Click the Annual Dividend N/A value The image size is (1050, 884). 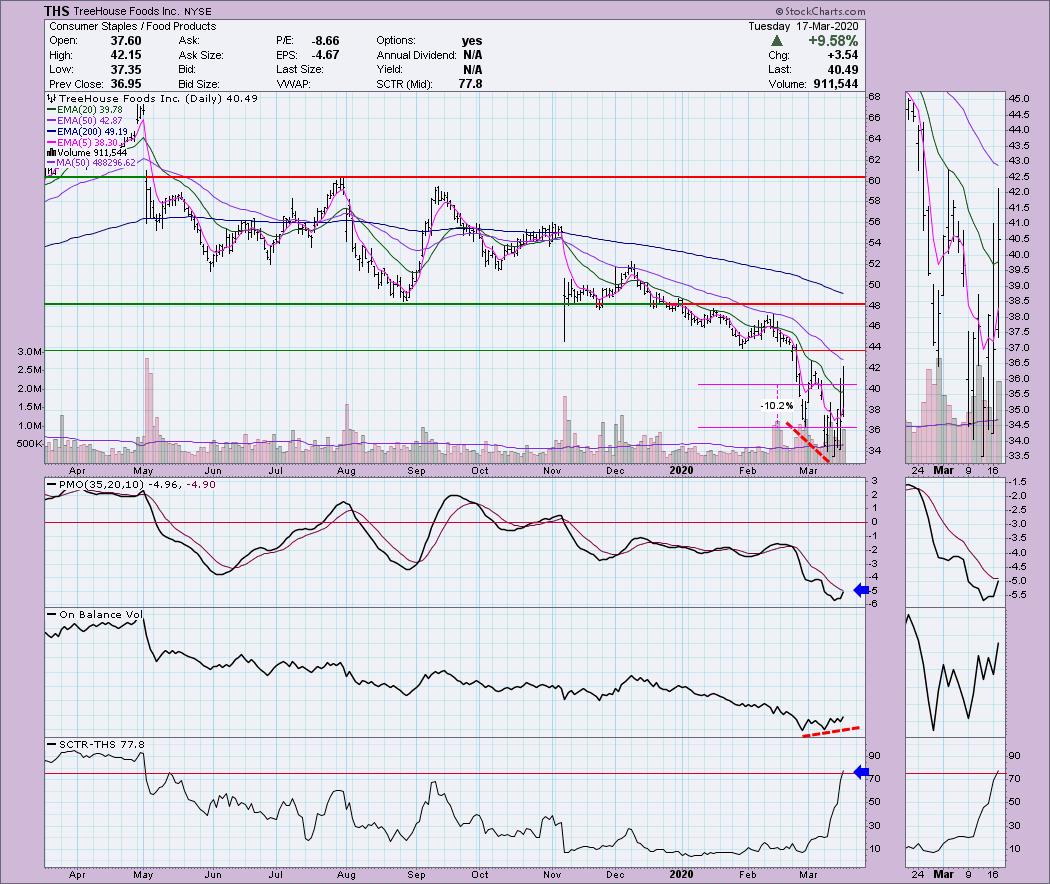pos(472,55)
